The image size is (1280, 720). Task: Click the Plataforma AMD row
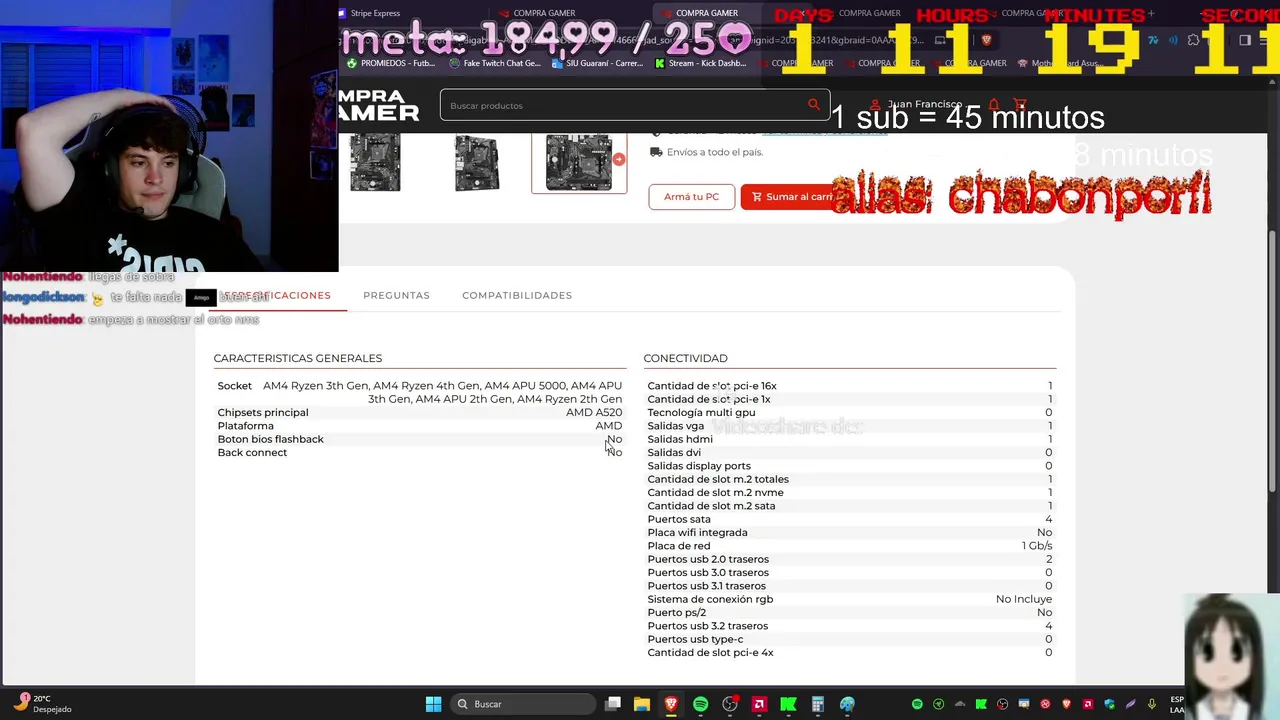(x=420, y=425)
